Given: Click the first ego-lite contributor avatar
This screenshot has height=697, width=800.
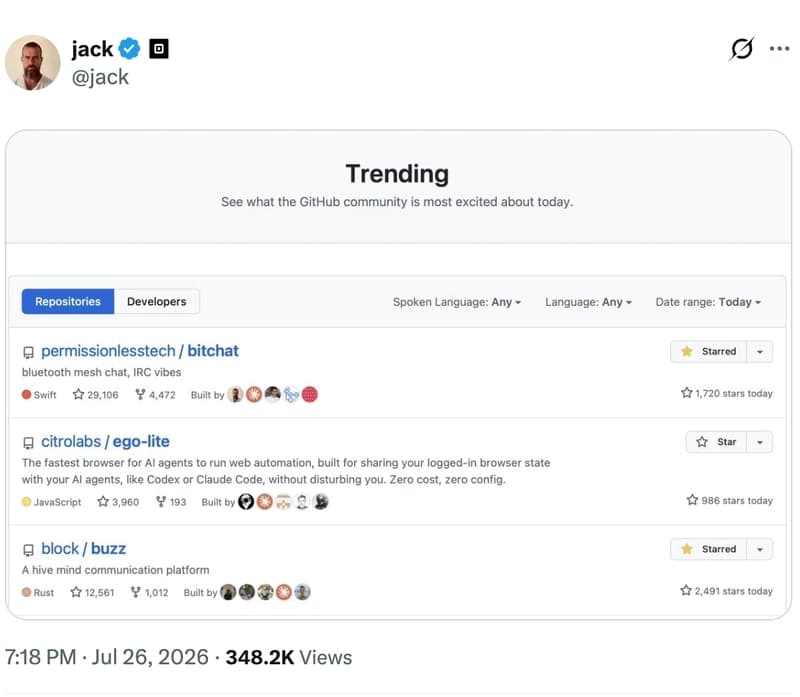Looking at the screenshot, I should [x=246, y=502].
